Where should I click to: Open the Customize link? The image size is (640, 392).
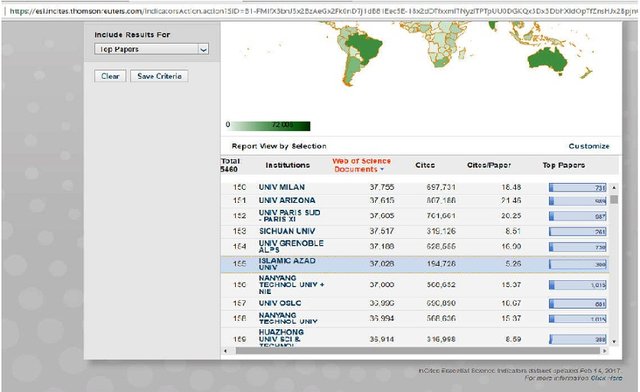[x=589, y=146]
